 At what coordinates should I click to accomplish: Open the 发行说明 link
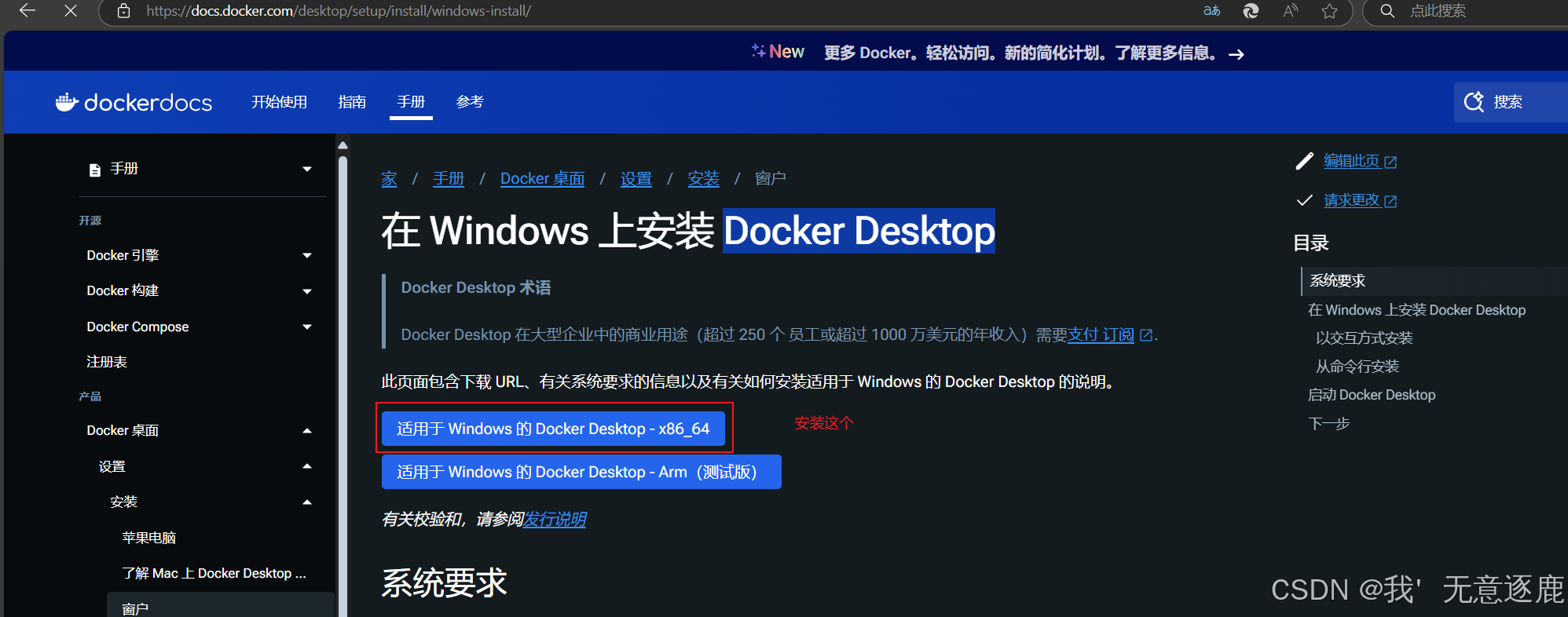(555, 520)
